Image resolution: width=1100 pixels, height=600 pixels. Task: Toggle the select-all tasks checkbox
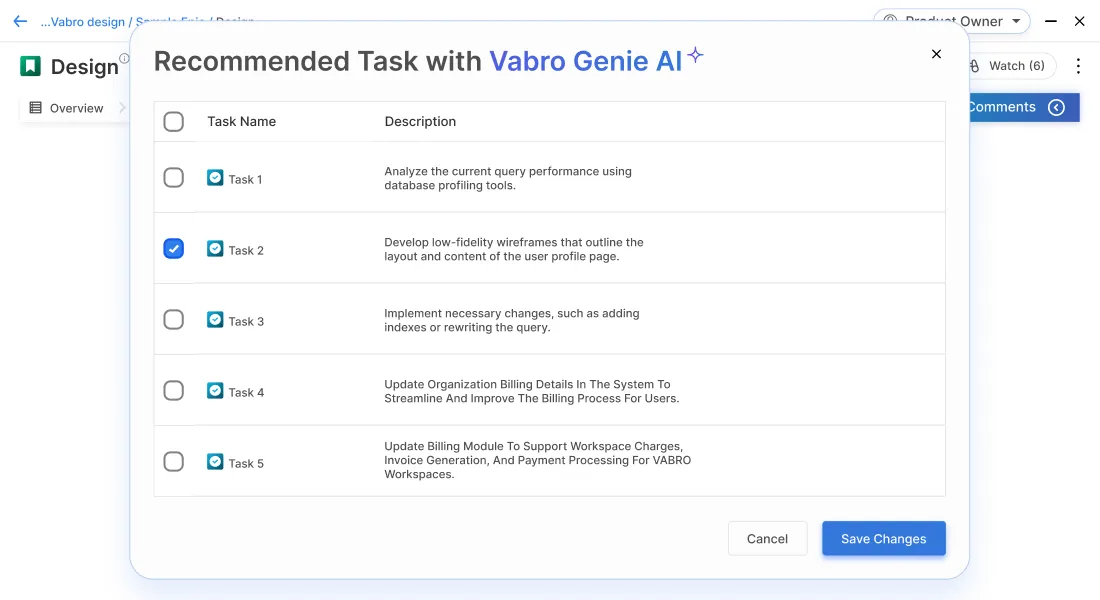point(174,122)
